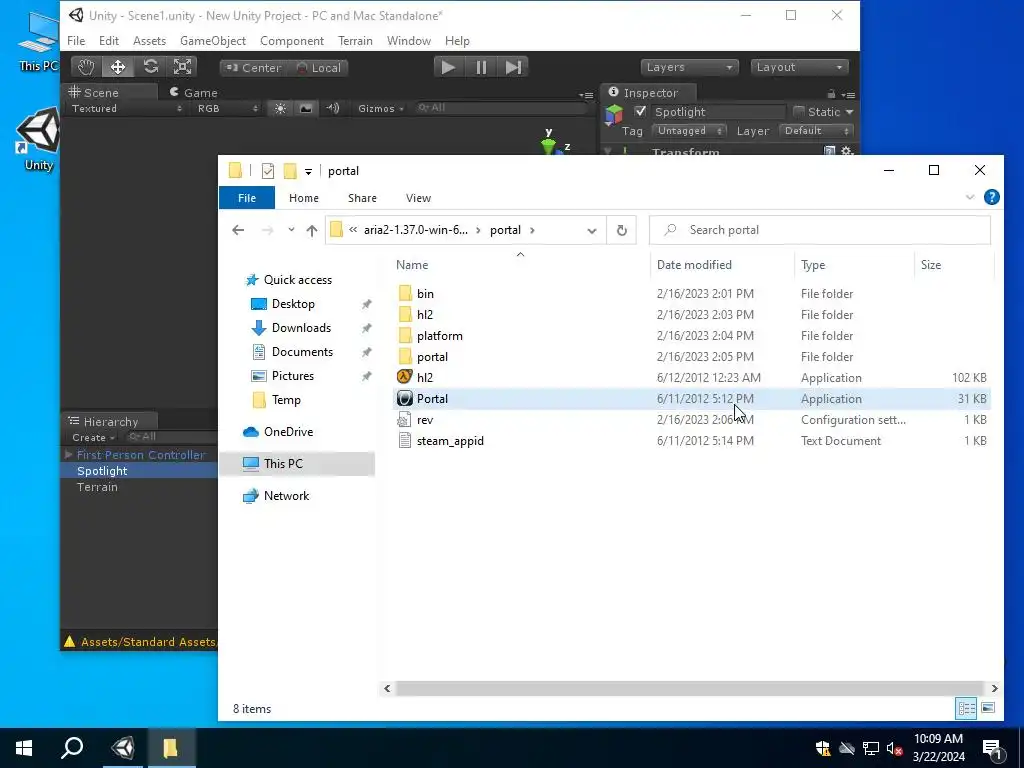Open Unity Component menu
1024x768 pixels.
point(292,40)
